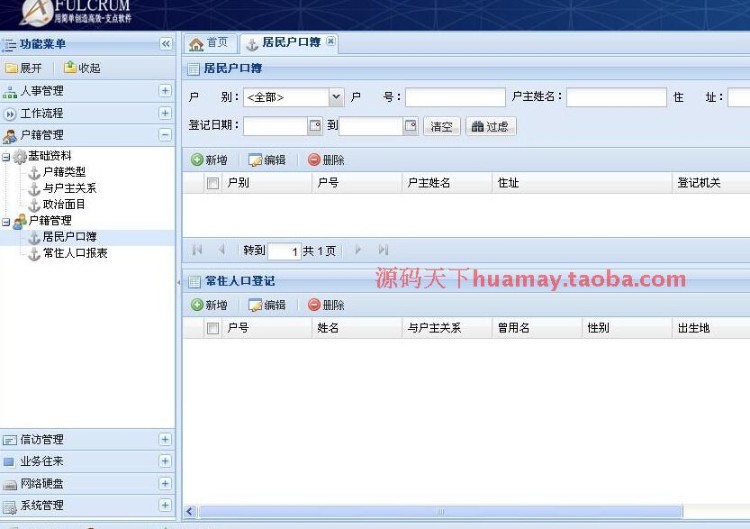The image size is (750, 529).
Task: Open 户籍类型 tree item
Action: [x=64, y=172]
